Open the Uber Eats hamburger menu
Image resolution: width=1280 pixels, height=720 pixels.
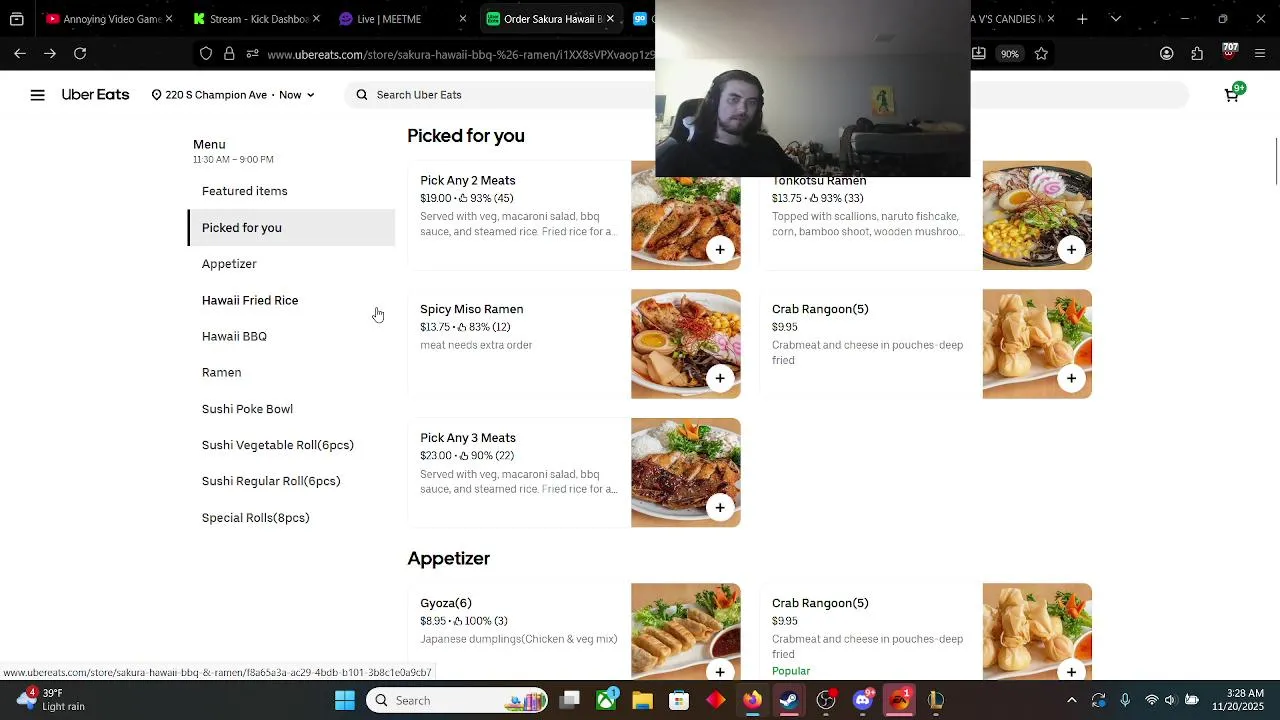(x=37, y=95)
